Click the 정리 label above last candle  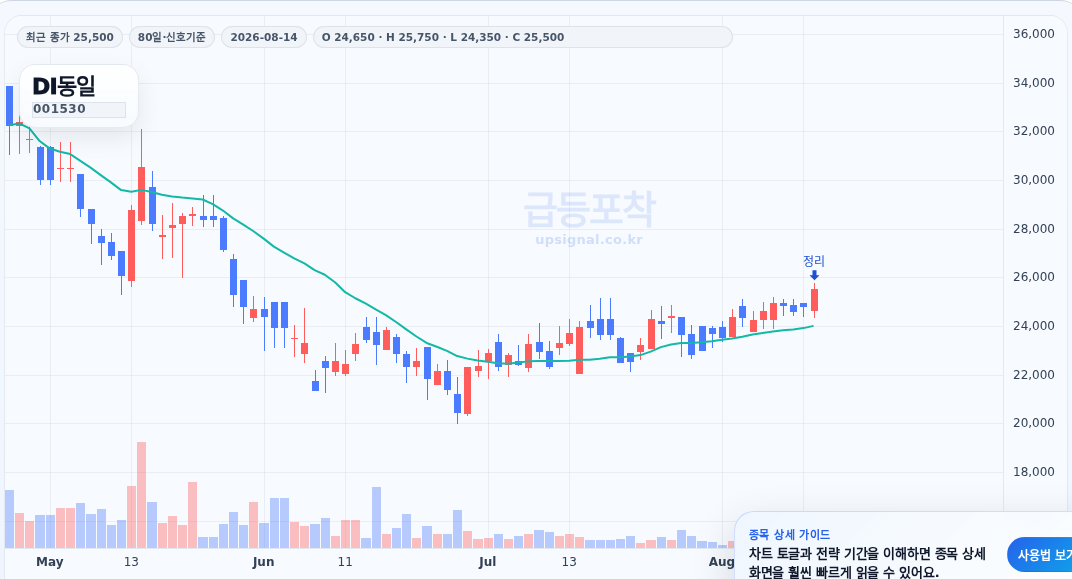coord(814,260)
